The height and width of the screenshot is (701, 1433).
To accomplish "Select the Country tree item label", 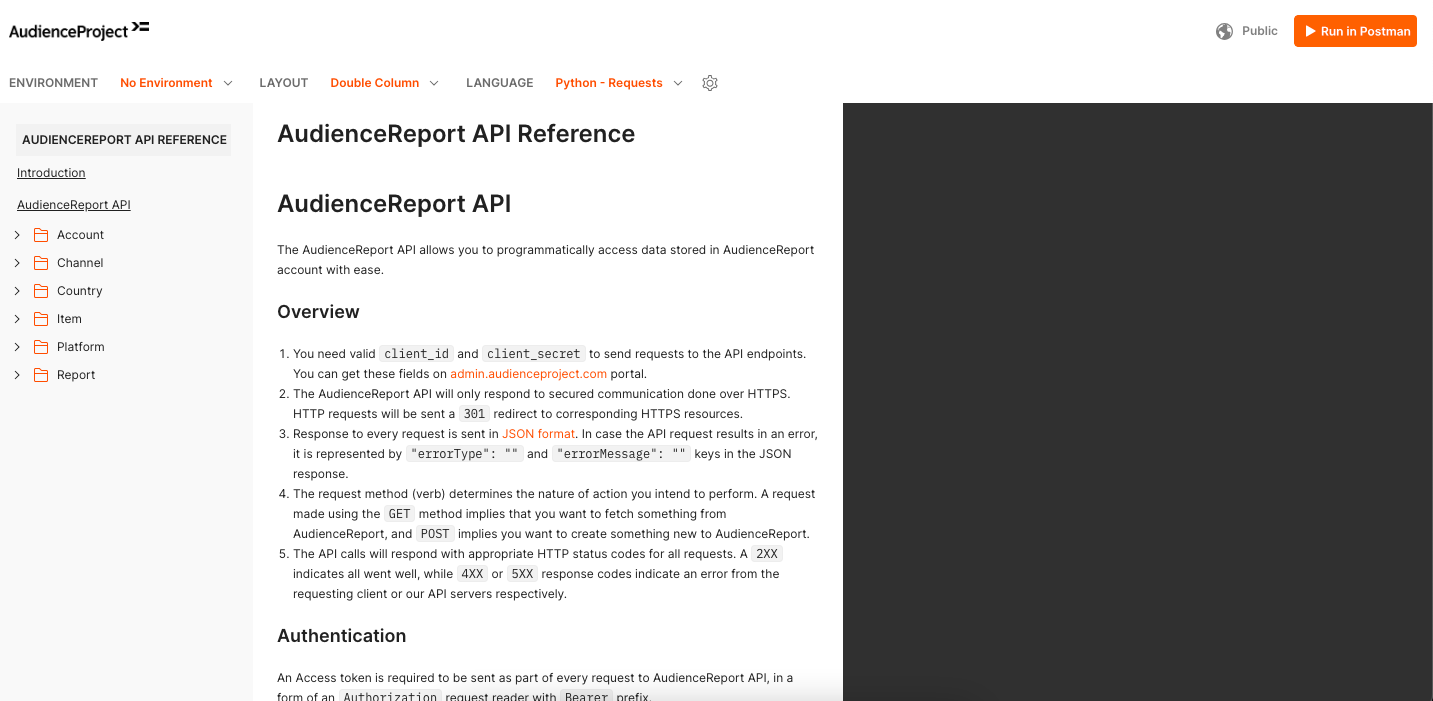I will click(x=80, y=291).
